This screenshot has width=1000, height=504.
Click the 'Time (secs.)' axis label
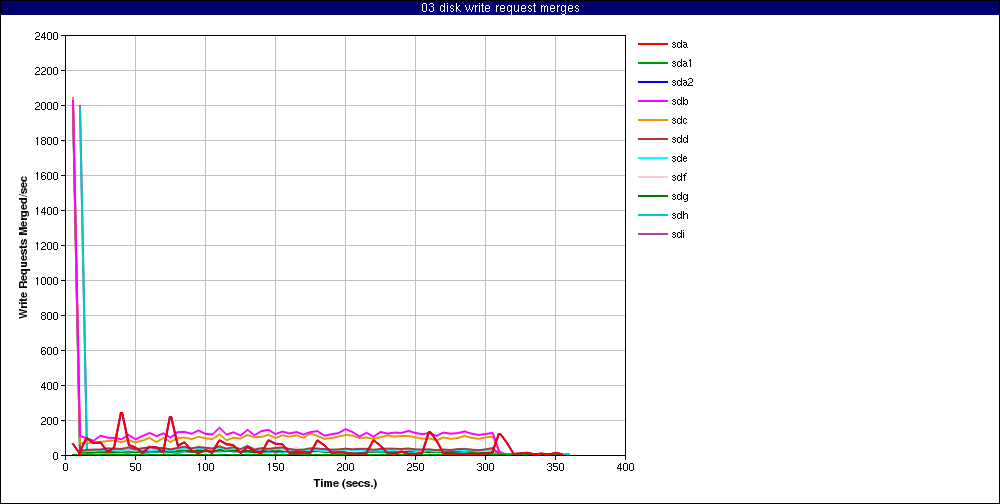point(345,483)
